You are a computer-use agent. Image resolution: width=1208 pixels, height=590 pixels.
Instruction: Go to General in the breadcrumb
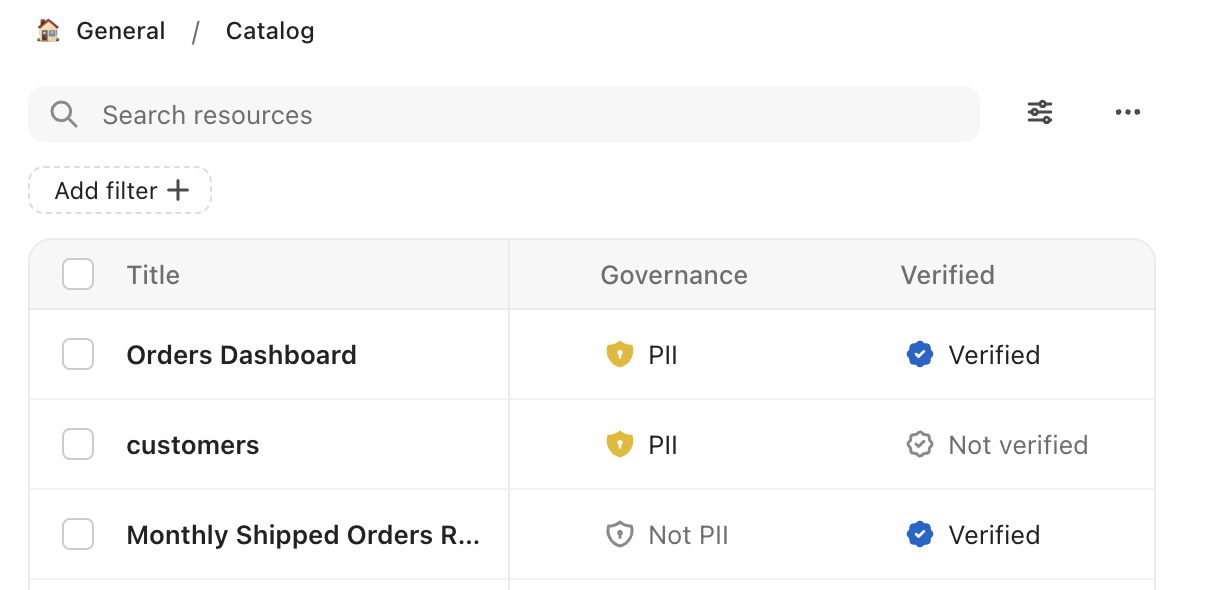120,31
